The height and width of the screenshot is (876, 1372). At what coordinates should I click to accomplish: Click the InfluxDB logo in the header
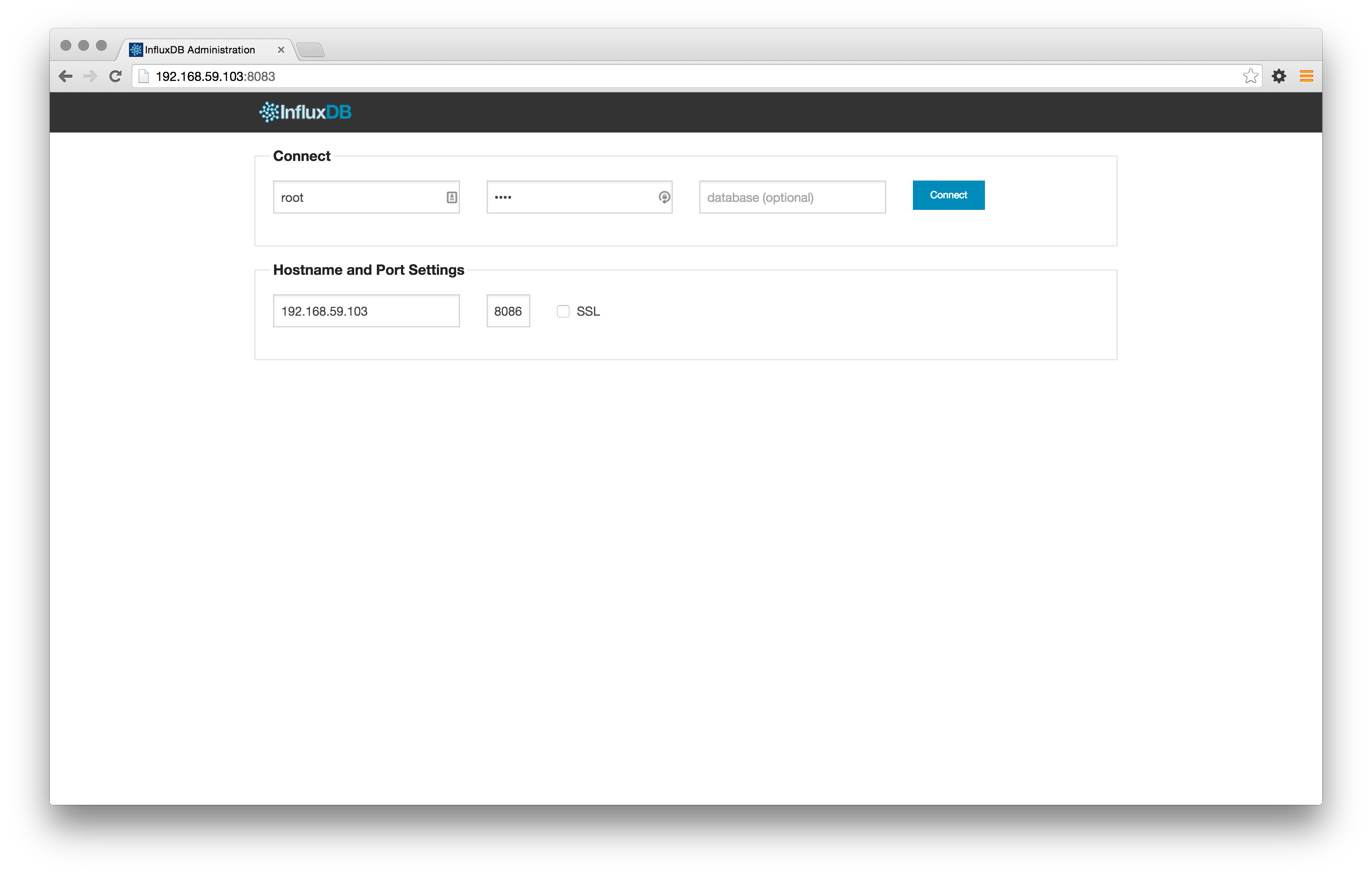[305, 112]
